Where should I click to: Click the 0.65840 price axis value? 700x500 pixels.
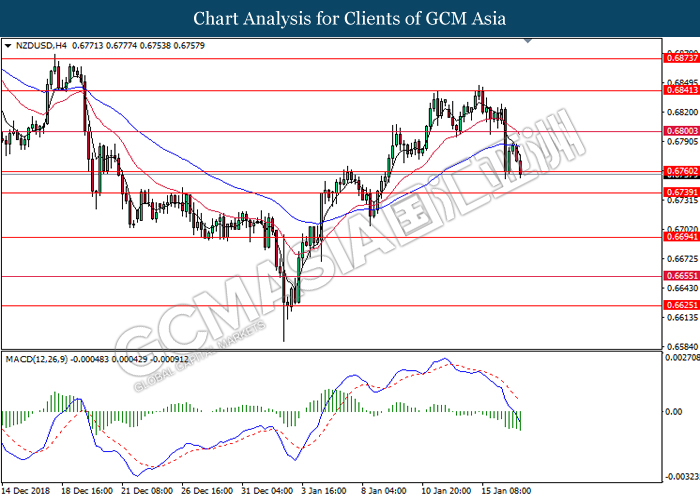point(682,346)
